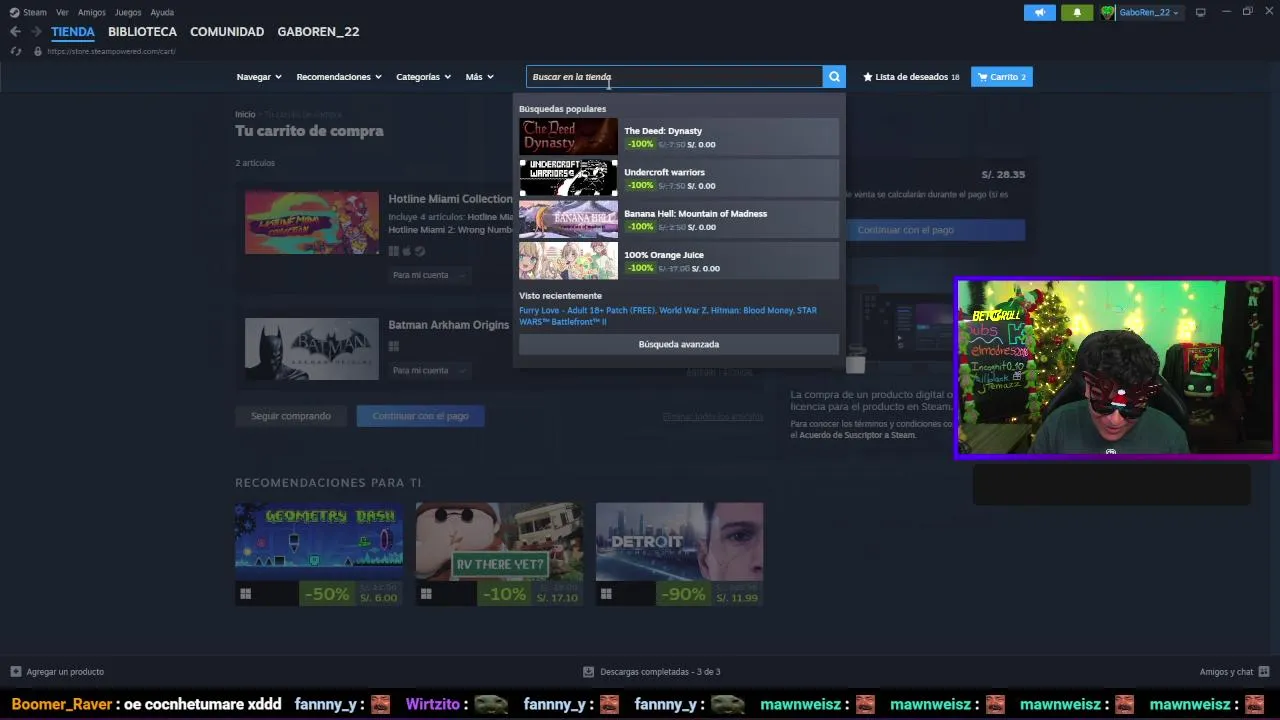Click Seguir comprando button
Image resolution: width=1280 pixels, height=720 pixels.
[x=291, y=416]
